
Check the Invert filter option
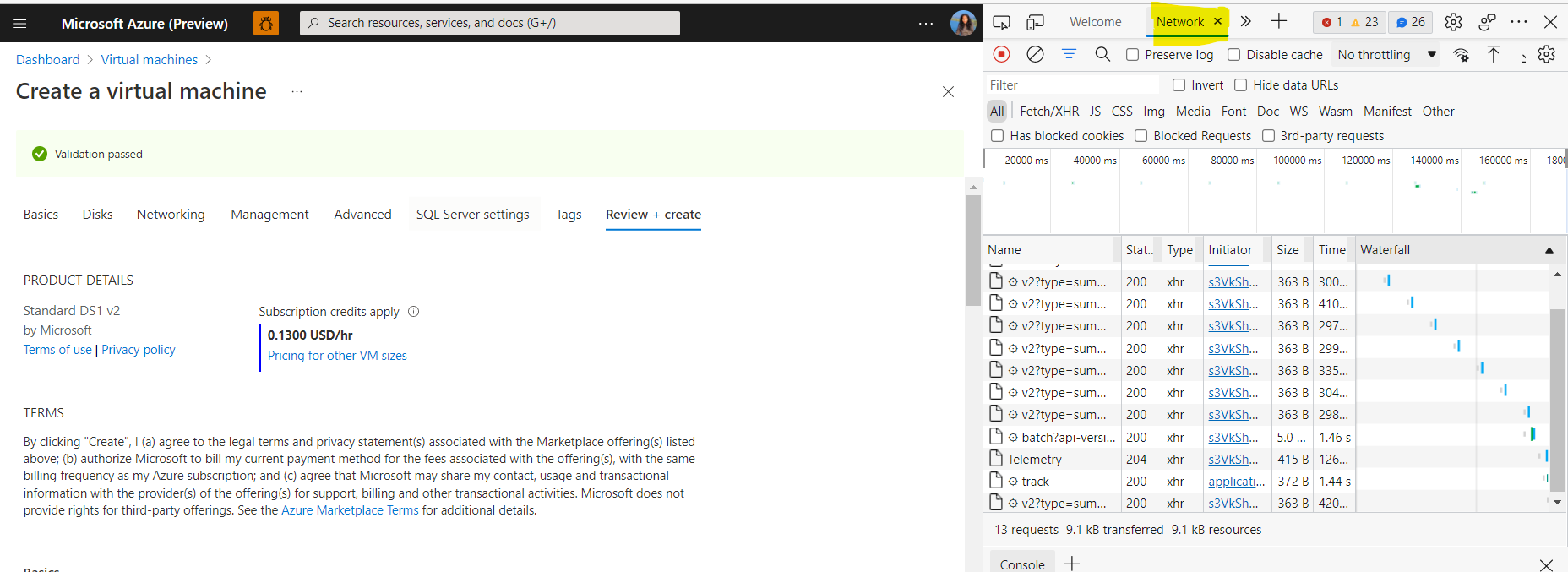point(1179,85)
